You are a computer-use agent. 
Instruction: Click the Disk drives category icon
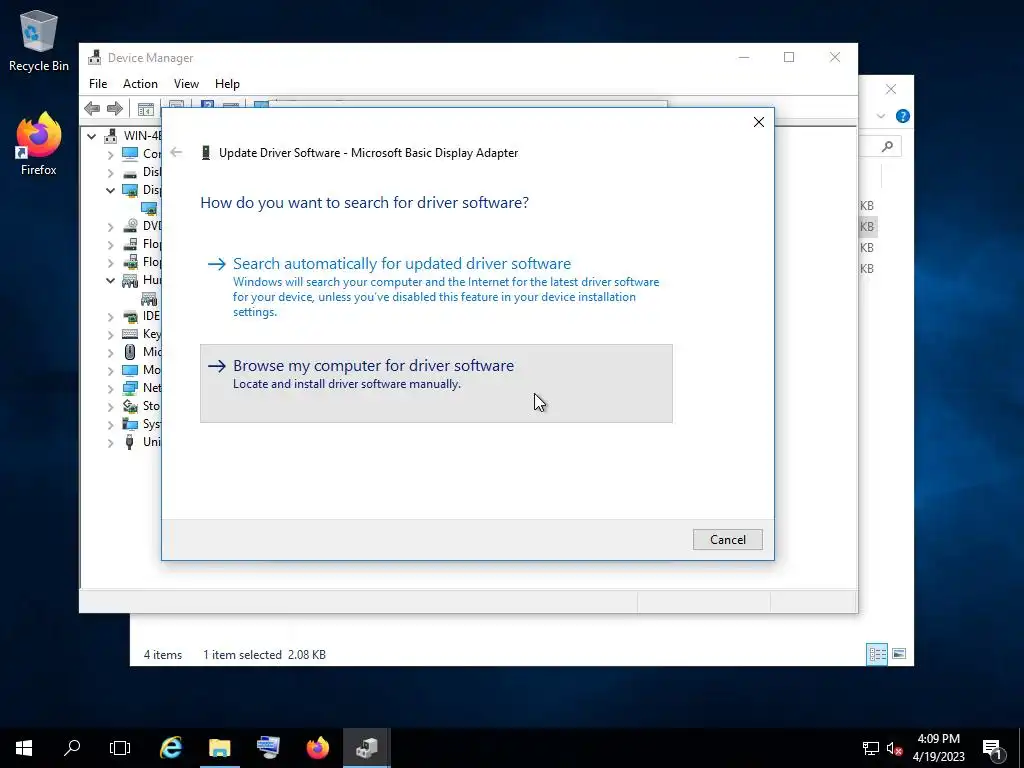click(131, 172)
